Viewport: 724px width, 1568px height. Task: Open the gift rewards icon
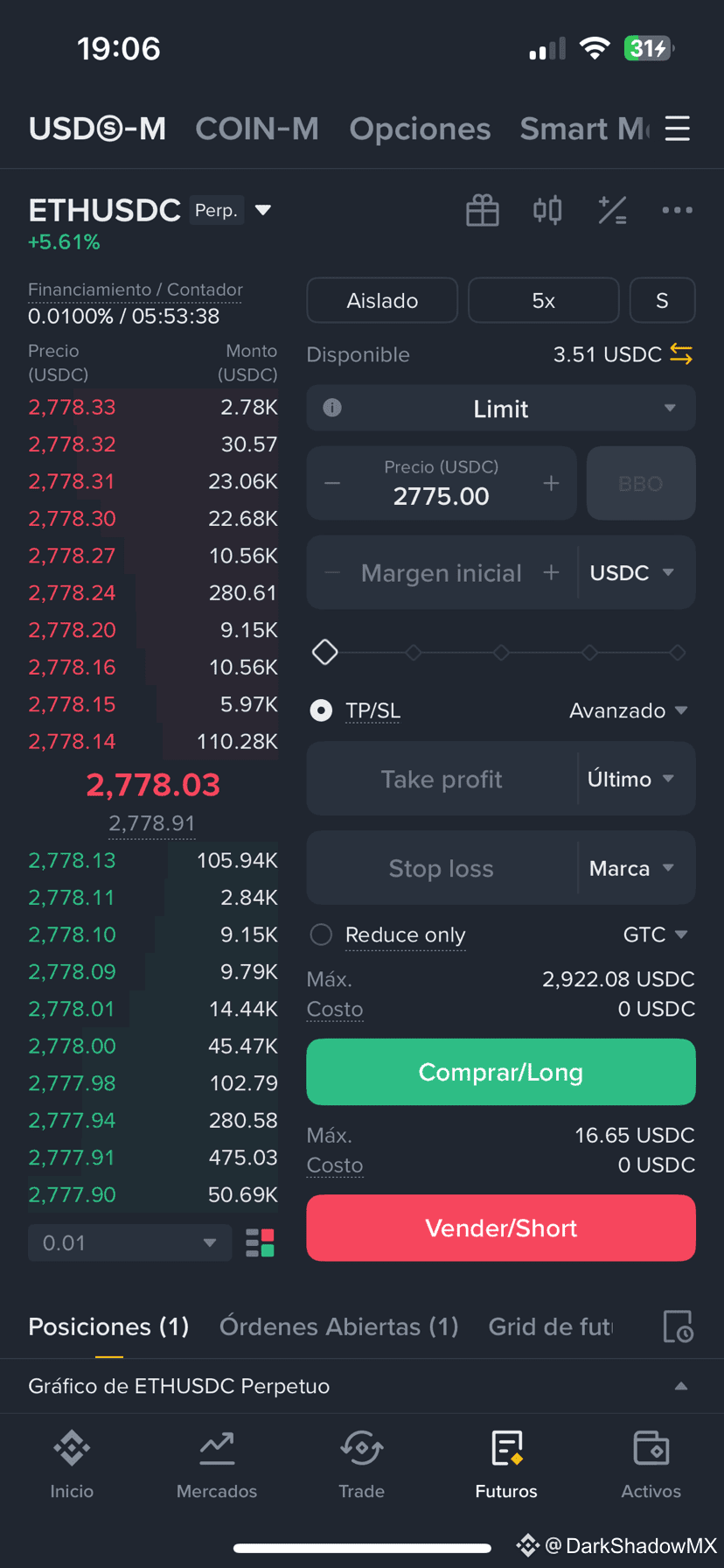tap(482, 210)
